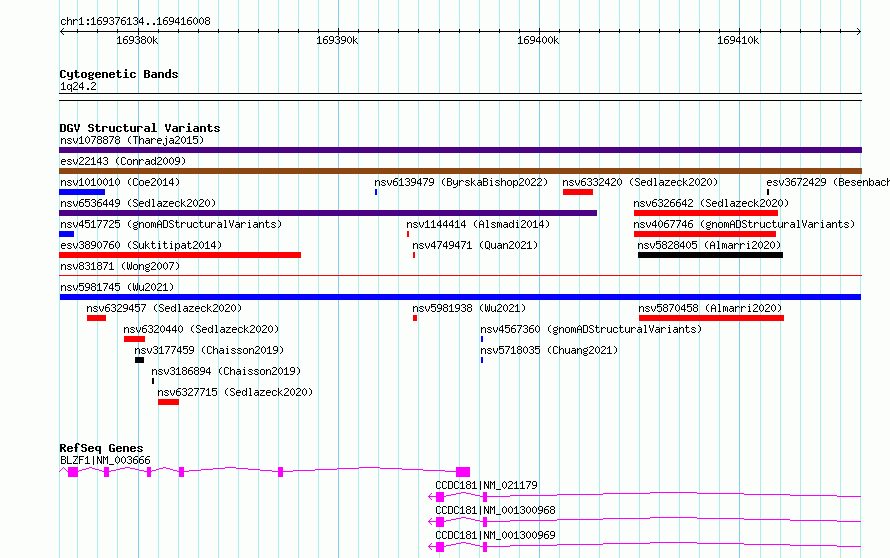Click the Cytogenetic Bands track title

click(119, 74)
